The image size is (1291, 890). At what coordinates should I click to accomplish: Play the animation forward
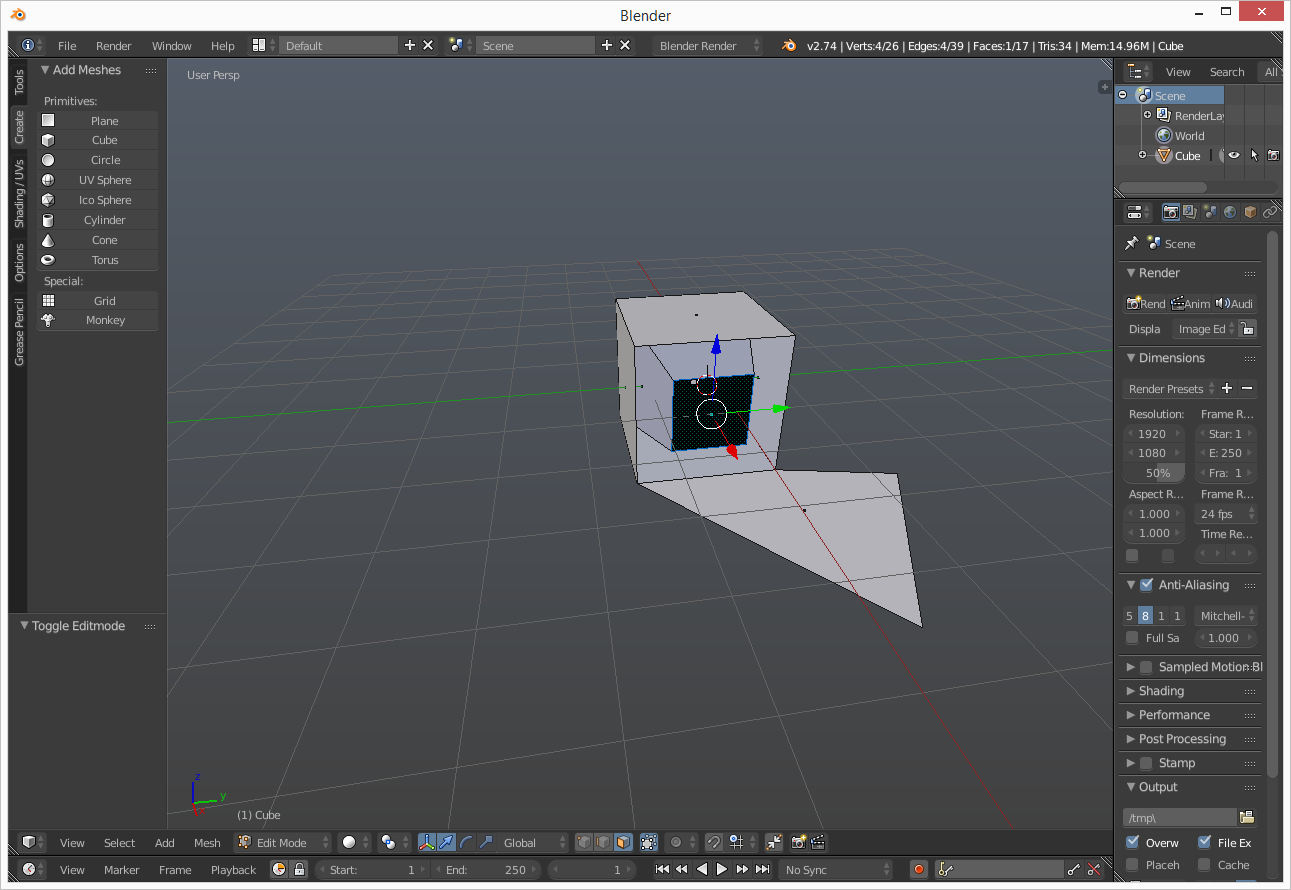coord(722,869)
